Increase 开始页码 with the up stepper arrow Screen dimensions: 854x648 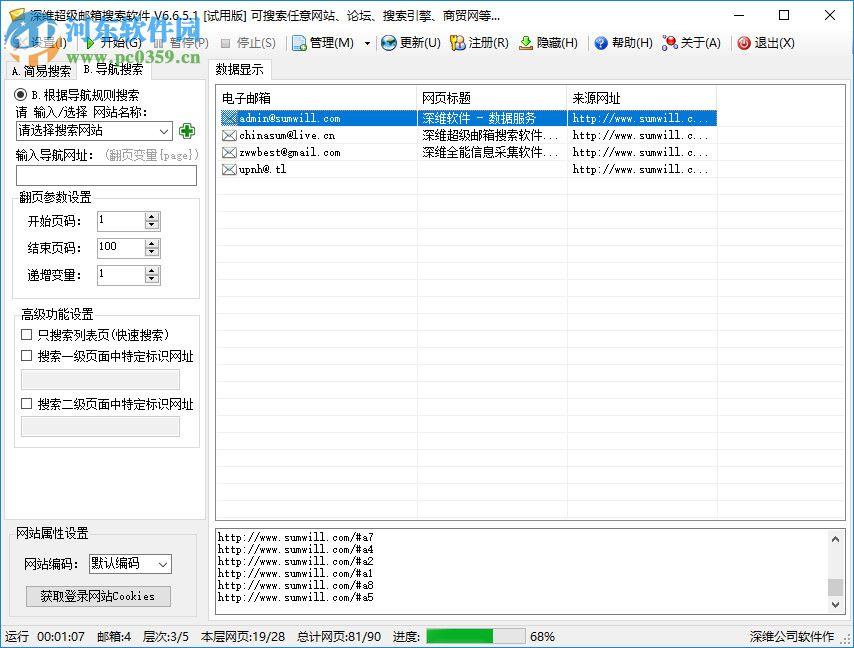coord(151,216)
